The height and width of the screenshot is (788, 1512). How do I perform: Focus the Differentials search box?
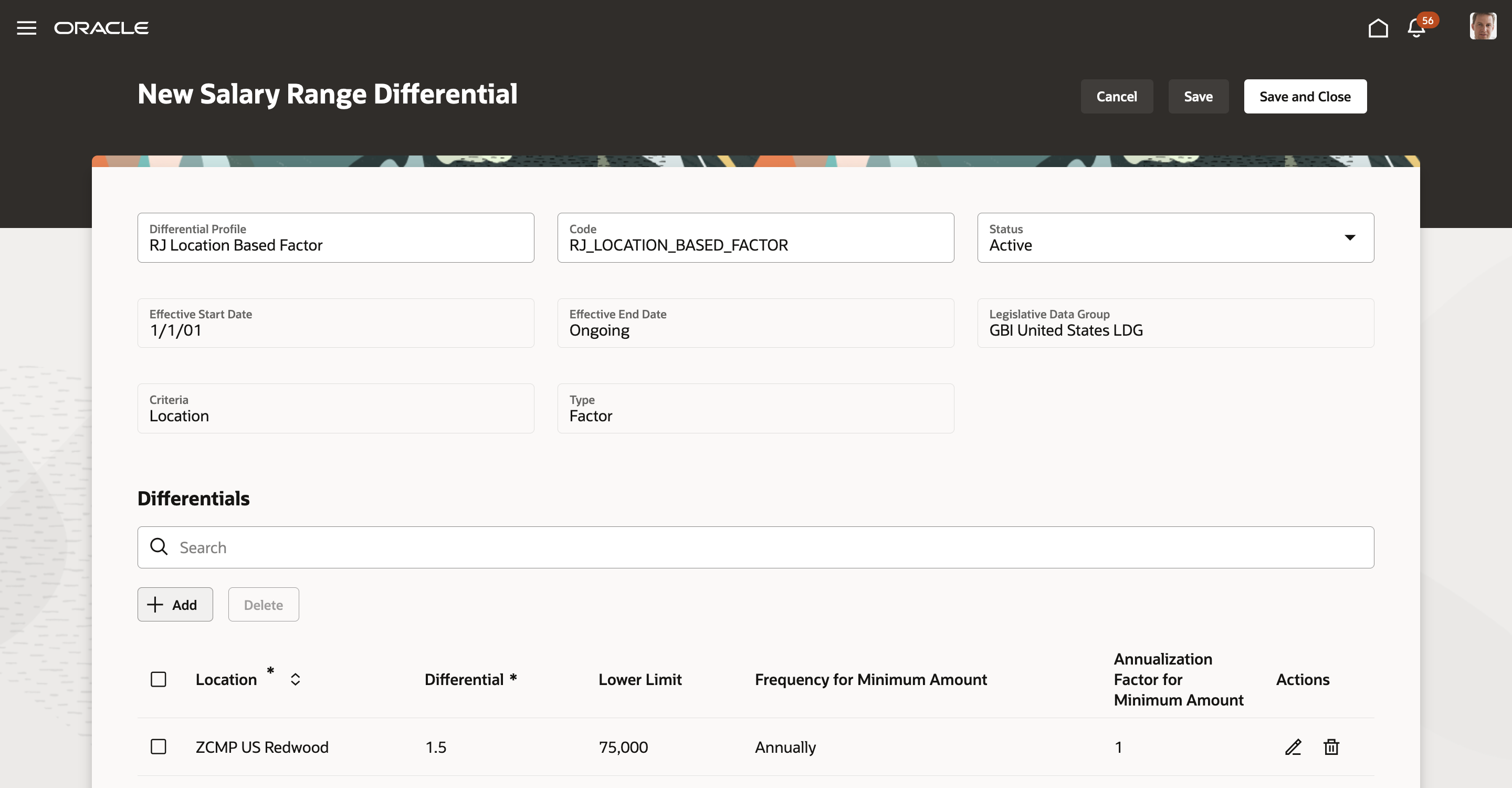pos(755,547)
